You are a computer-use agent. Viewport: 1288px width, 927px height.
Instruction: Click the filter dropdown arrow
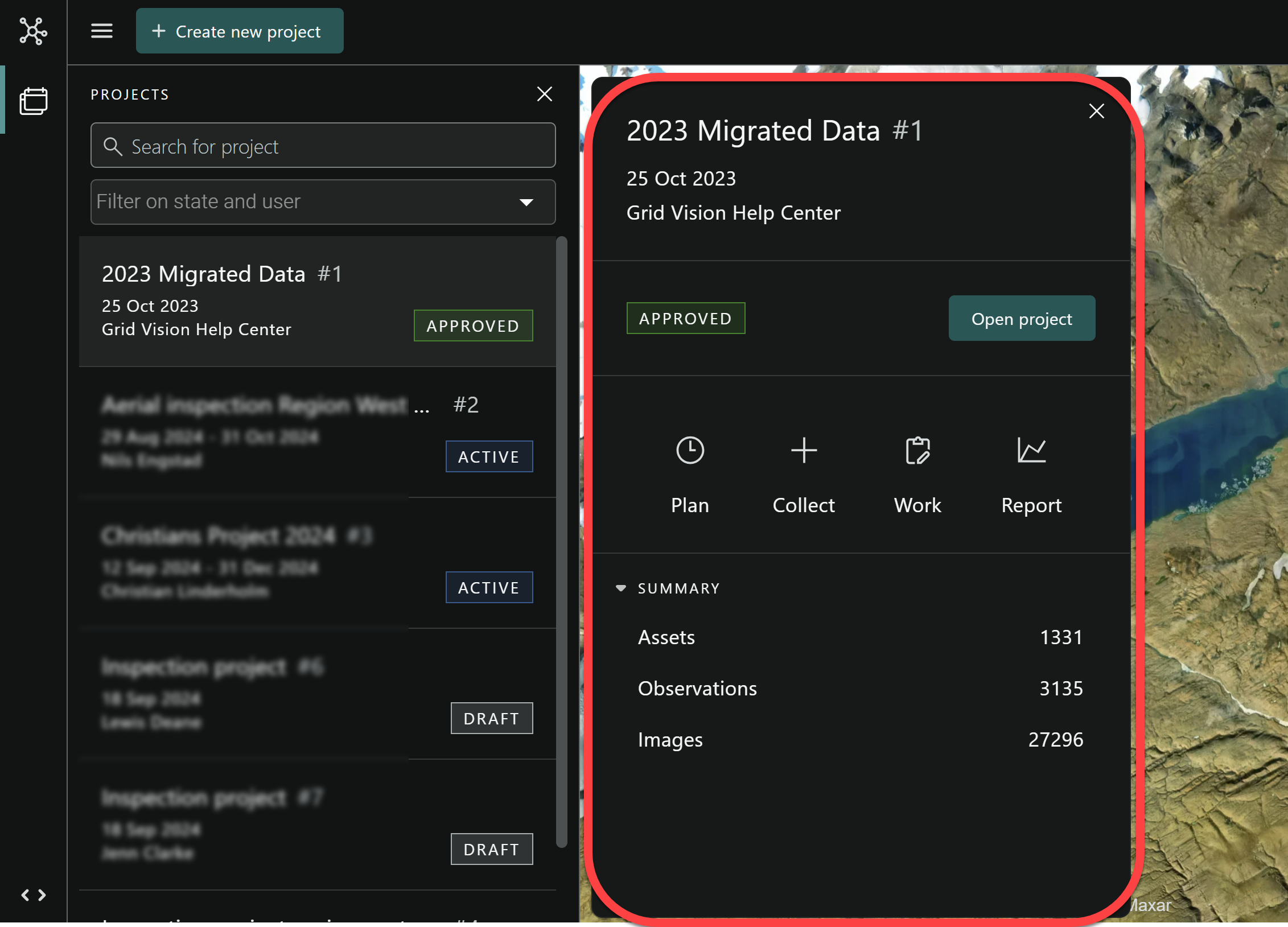[526, 202]
